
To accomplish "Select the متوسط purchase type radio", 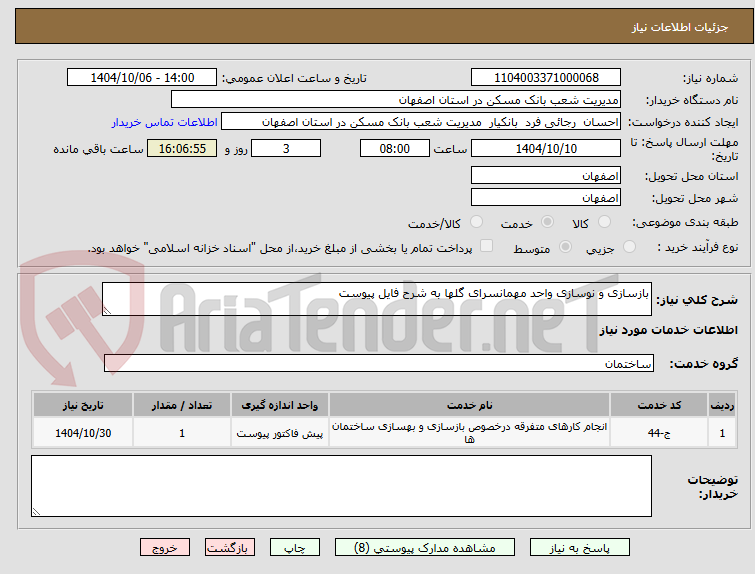I will point(565,247).
